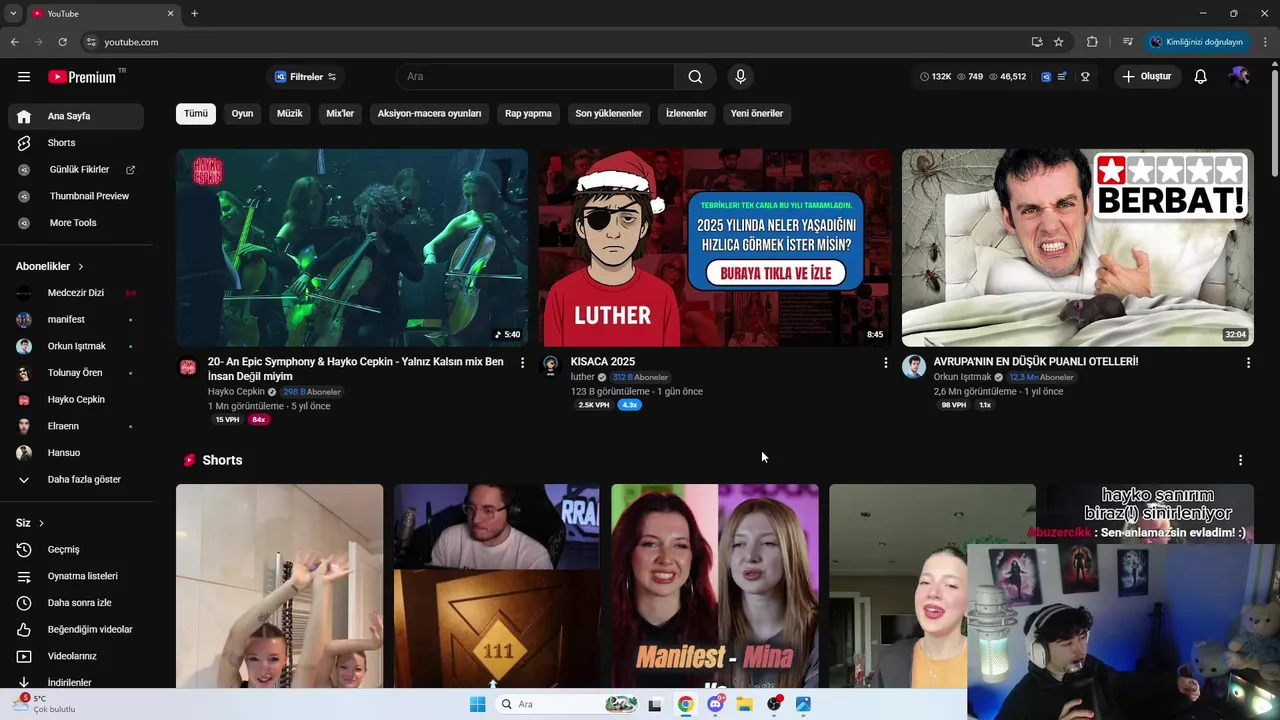Open More Tools sidebar item
The width and height of the screenshot is (1280, 720).
(x=76, y=223)
